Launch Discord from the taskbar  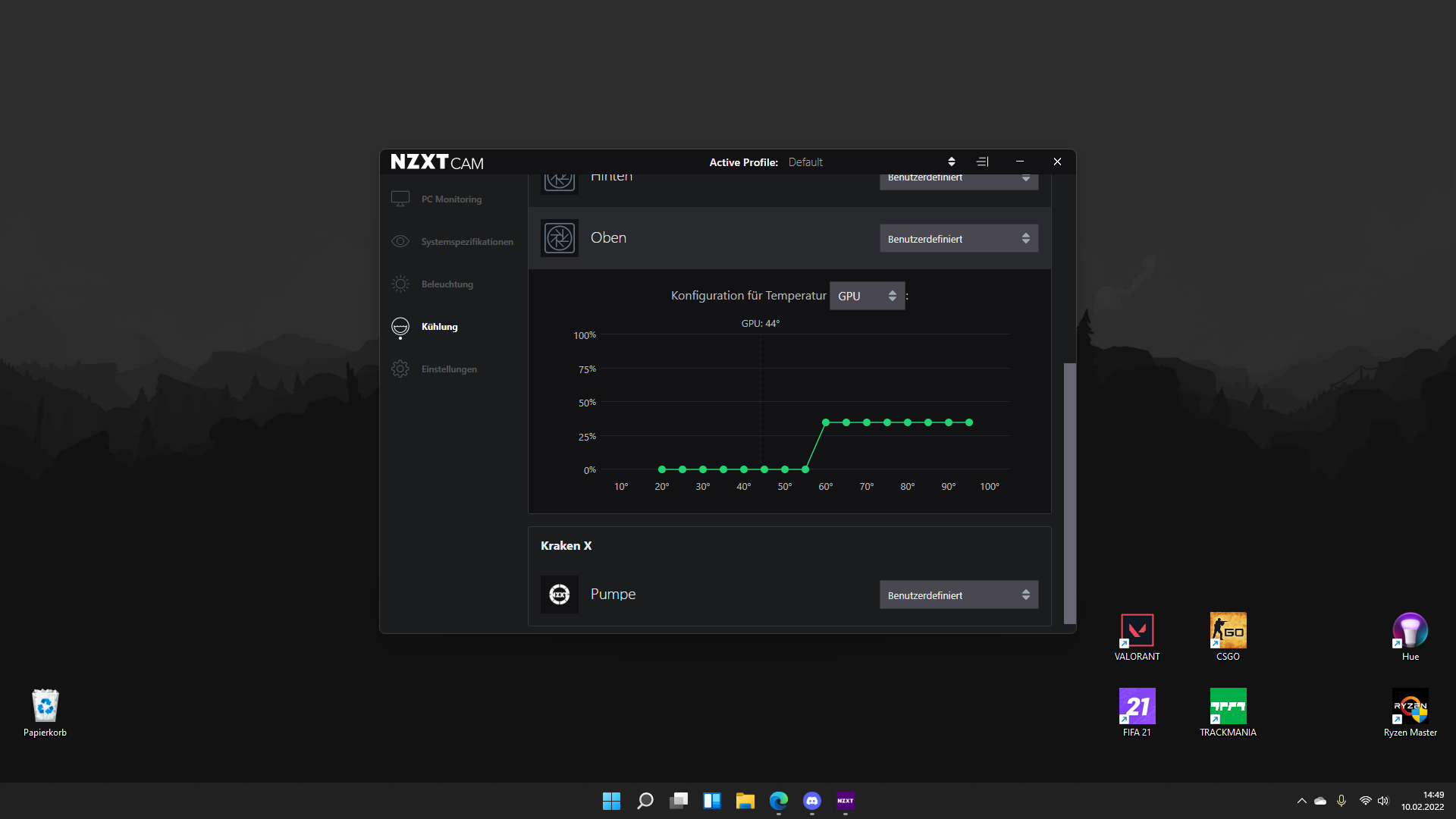(x=812, y=801)
